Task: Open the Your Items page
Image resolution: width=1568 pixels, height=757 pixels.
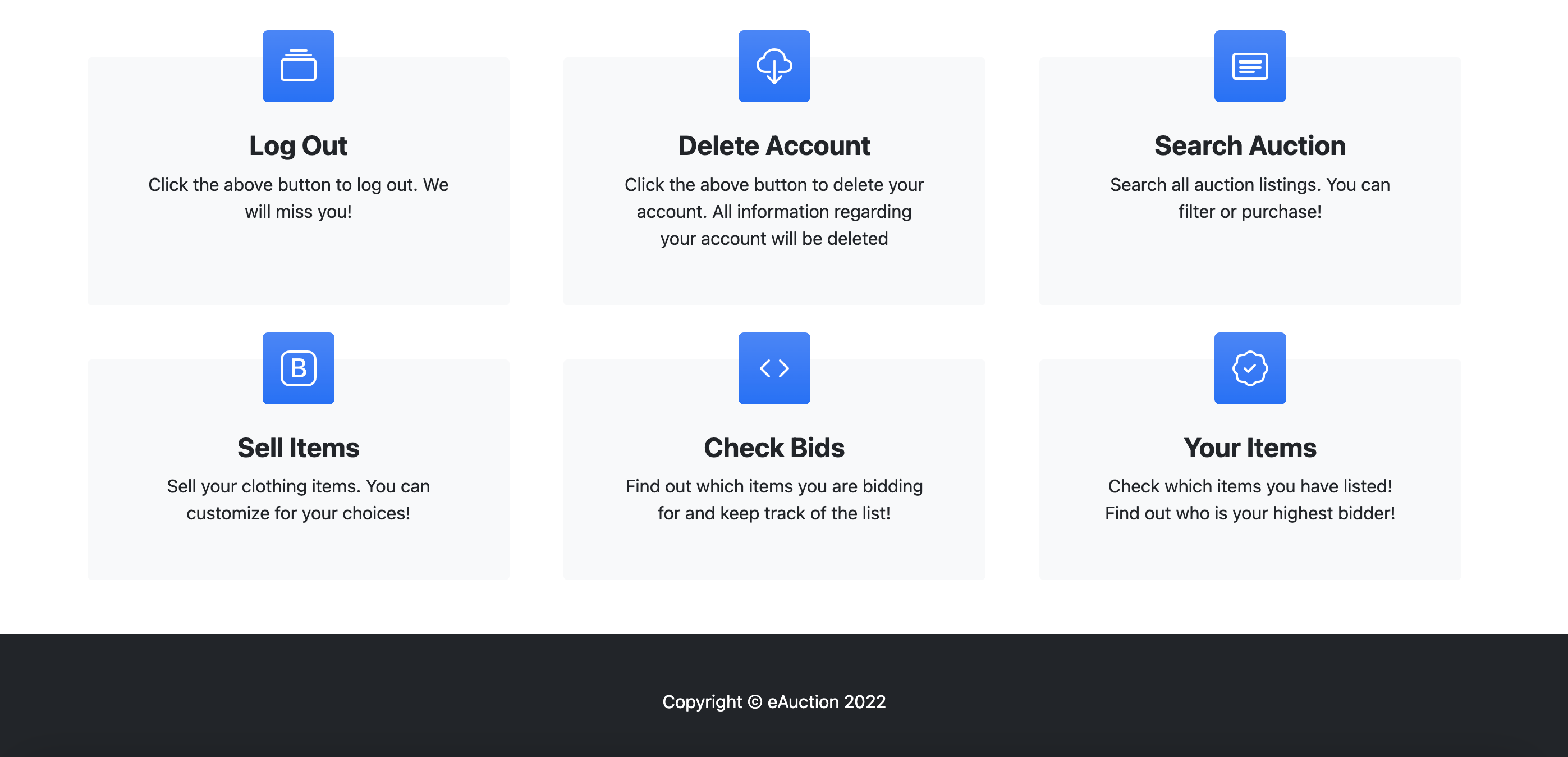Action: [x=1250, y=448]
